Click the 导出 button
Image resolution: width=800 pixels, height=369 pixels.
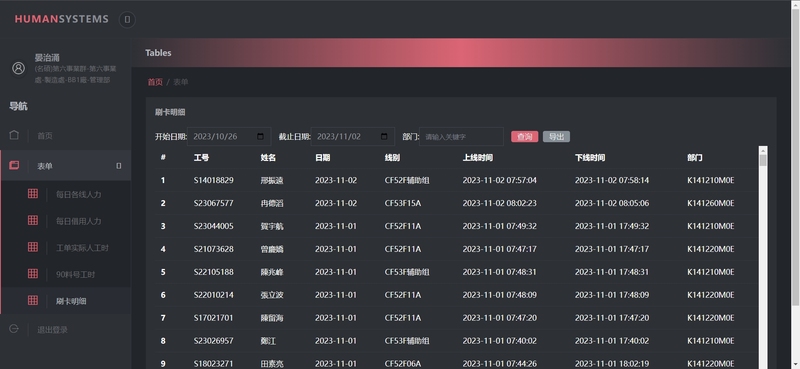coord(556,137)
